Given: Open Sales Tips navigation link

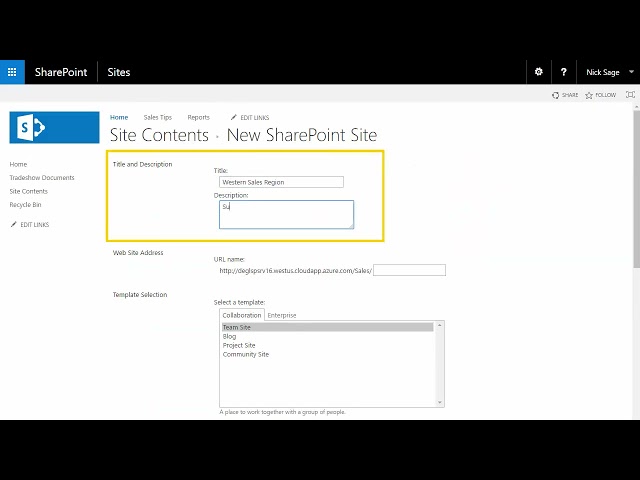Looking at the screenshot, I should coord(158,118).
